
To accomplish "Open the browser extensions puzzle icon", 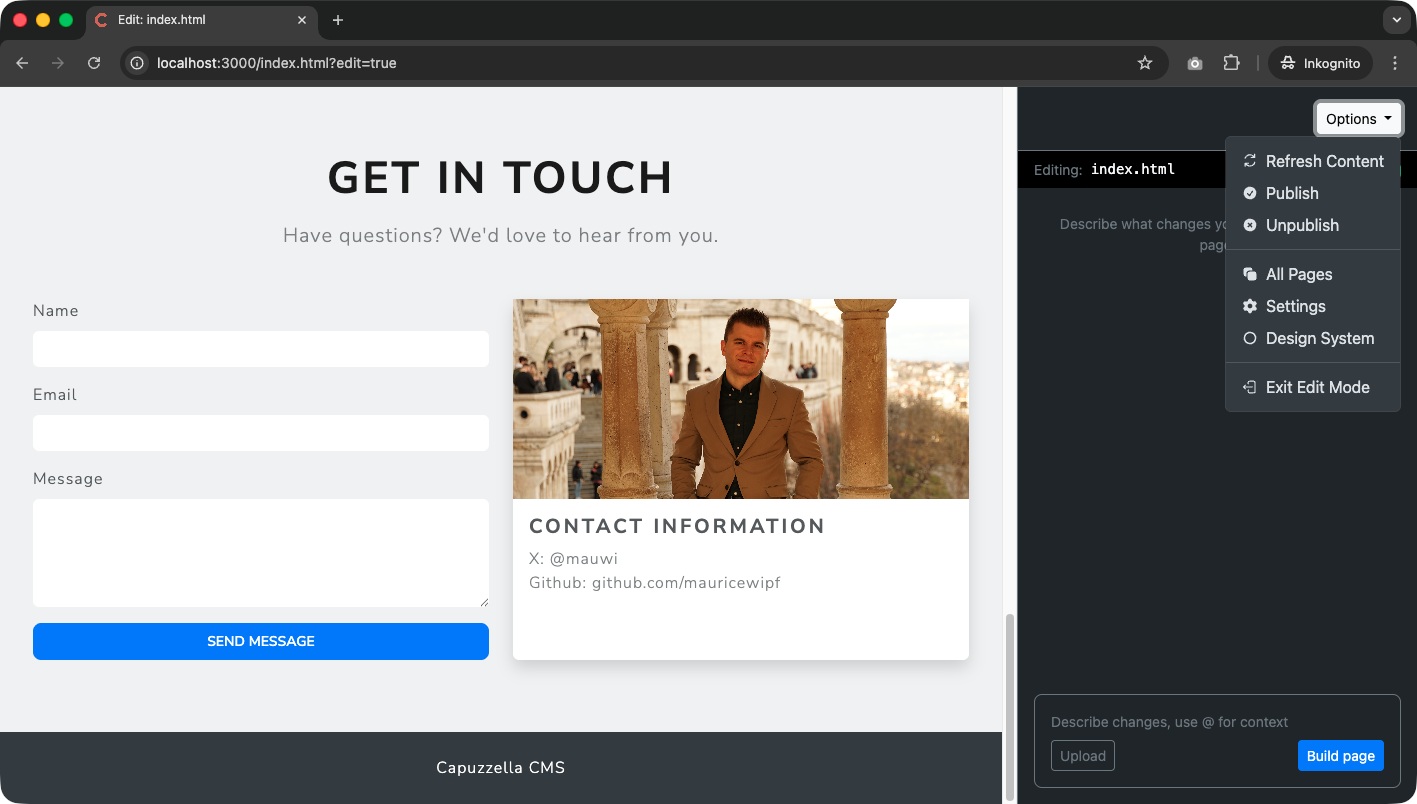I will [x=1231, y=62].
